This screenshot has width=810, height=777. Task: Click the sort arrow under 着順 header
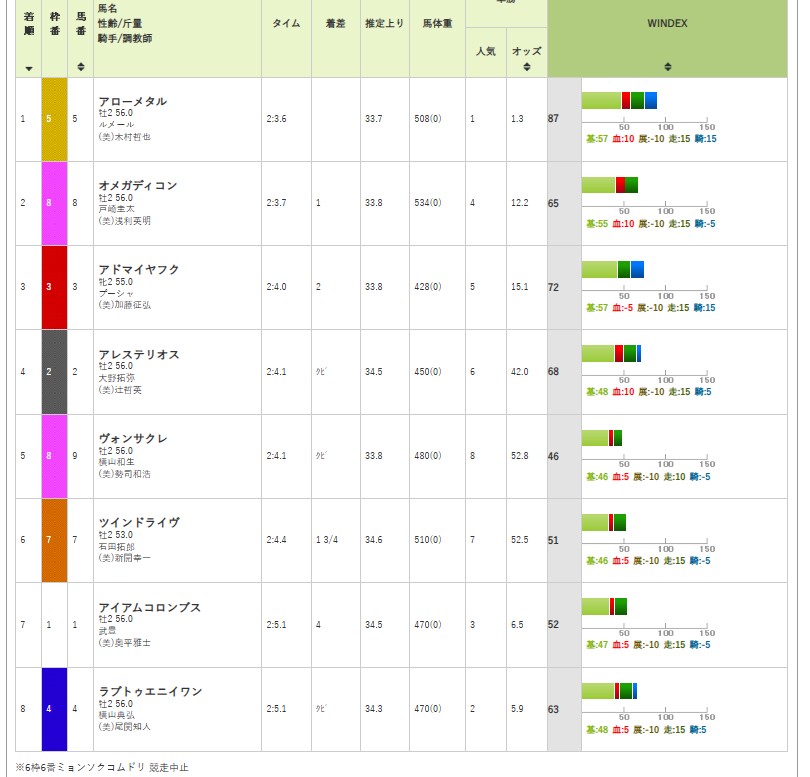(28, 69)
